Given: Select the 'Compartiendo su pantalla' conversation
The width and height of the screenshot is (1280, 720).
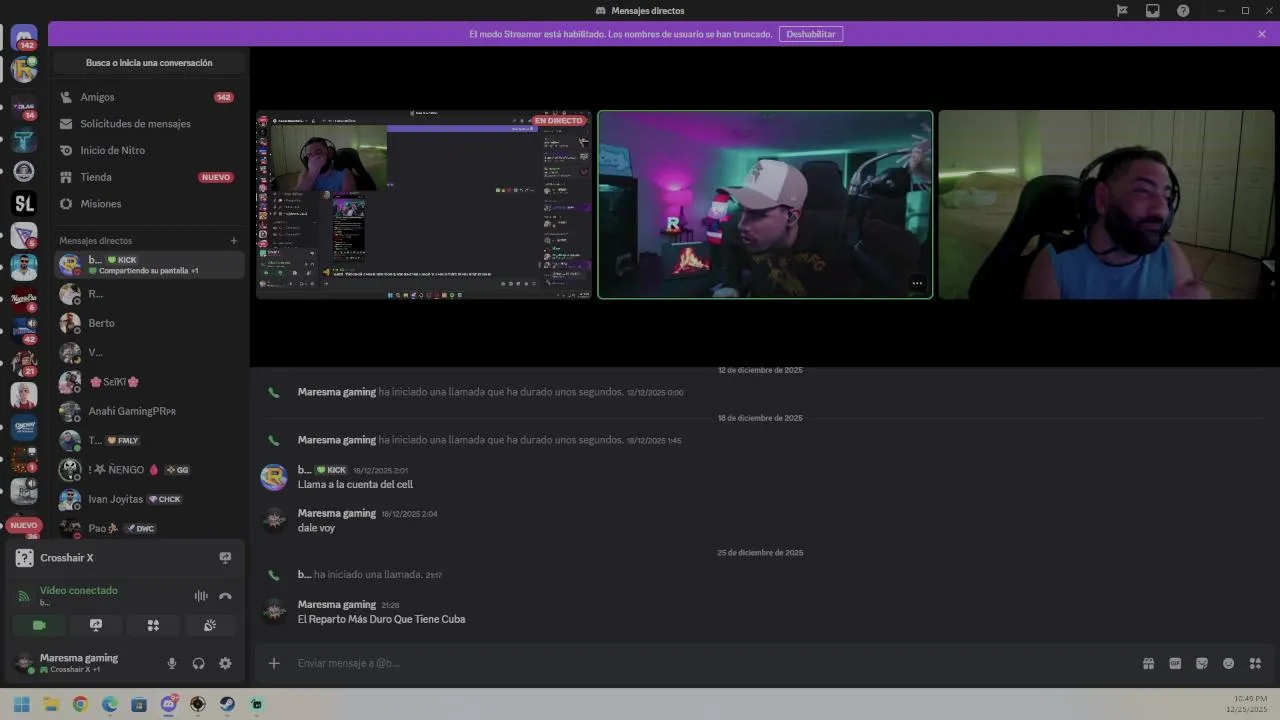Looking at the screenshot, I should click(149, 265).
